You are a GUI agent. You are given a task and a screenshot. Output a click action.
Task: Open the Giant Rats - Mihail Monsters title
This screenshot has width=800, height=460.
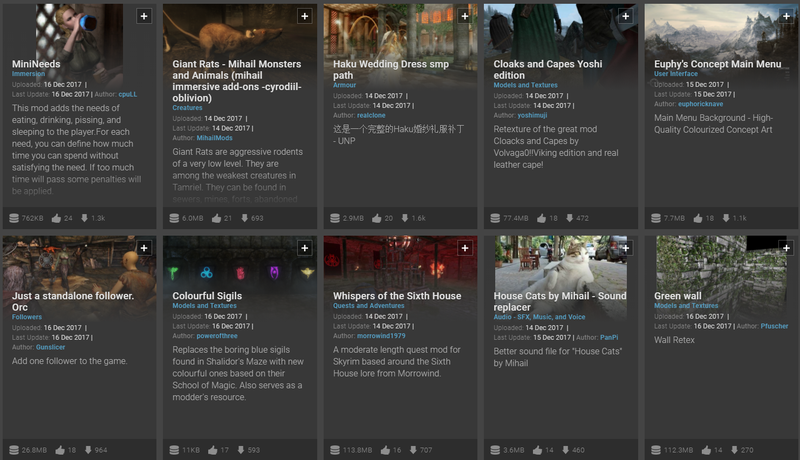coord(237,81)
